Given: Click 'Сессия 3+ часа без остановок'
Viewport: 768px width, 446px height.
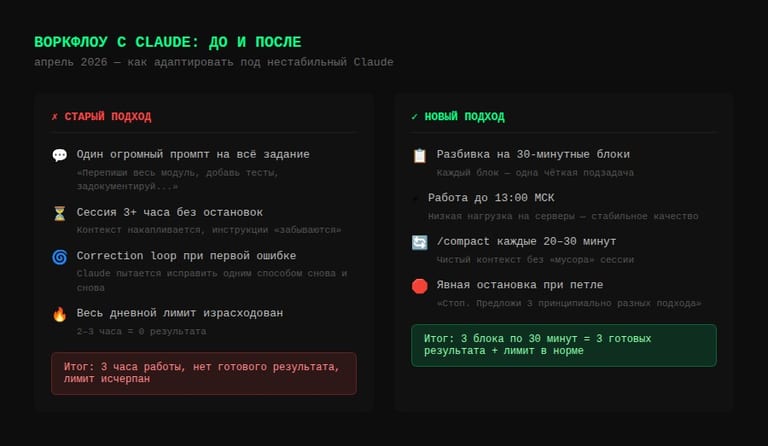Looking at the screenshot, I should point(169,212).
